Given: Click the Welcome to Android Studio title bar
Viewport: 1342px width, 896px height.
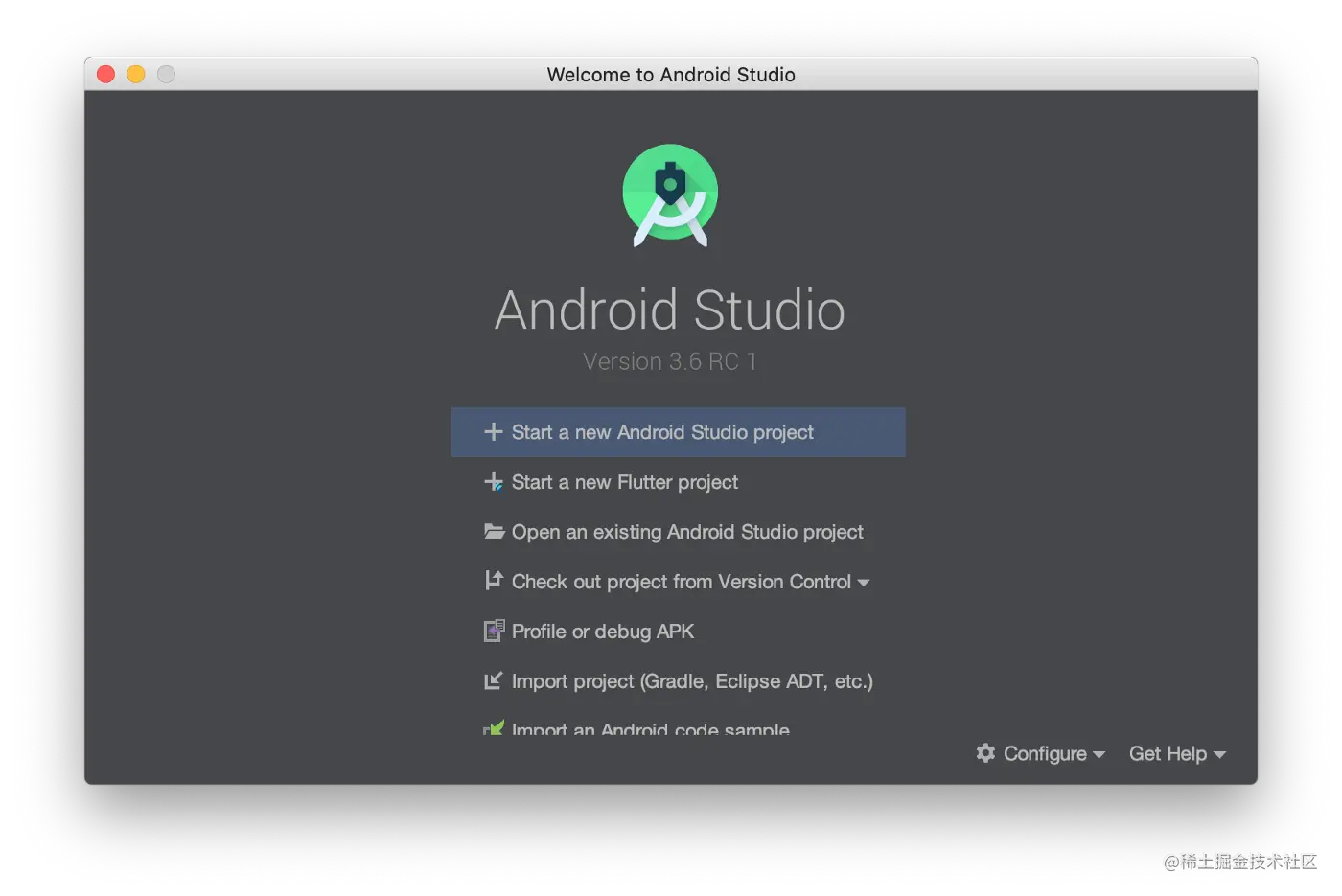Looking at the screenshot, I should pyautogui.click(x=671, y=75).
